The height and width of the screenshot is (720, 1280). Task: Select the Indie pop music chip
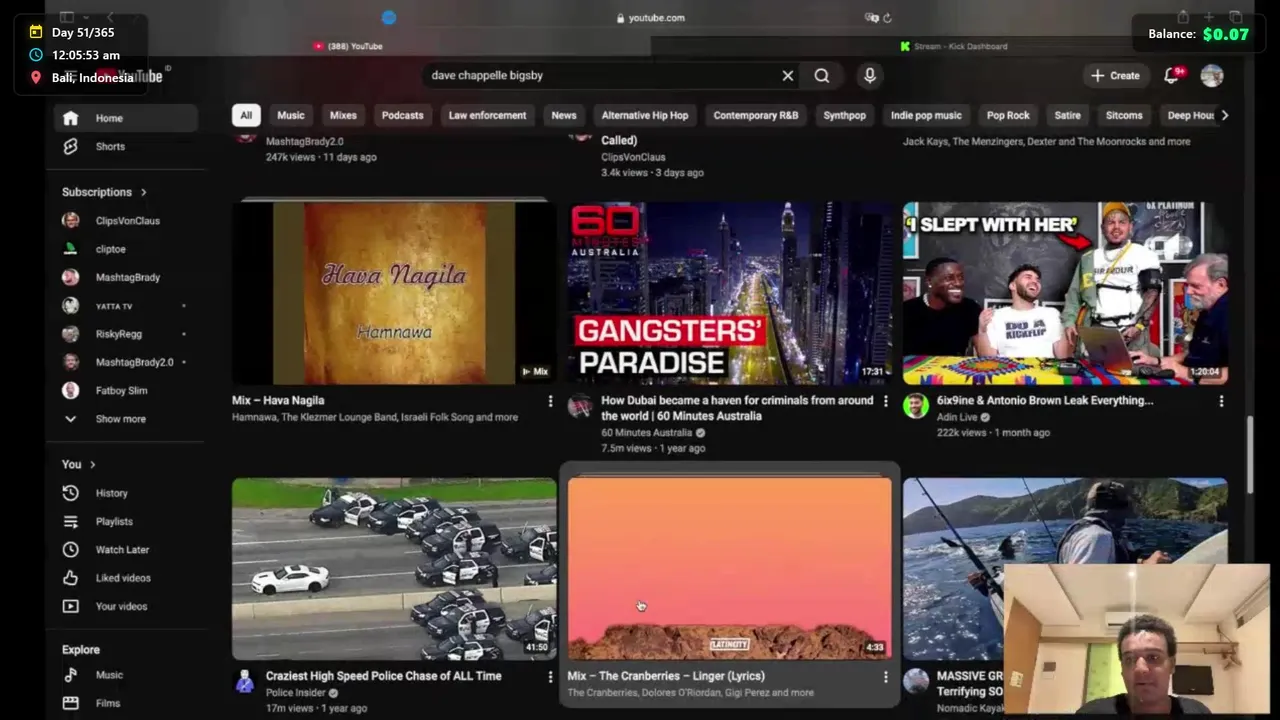(x=926, y=115)
